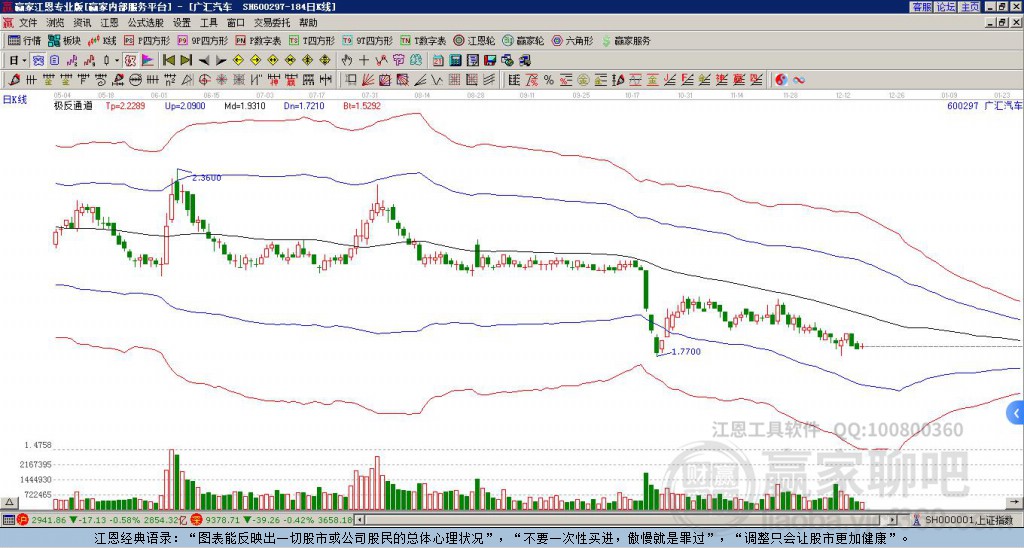1024x548 pixels.
Task: Click the 1.7700 low price marker
Action: tap(686, 351)
